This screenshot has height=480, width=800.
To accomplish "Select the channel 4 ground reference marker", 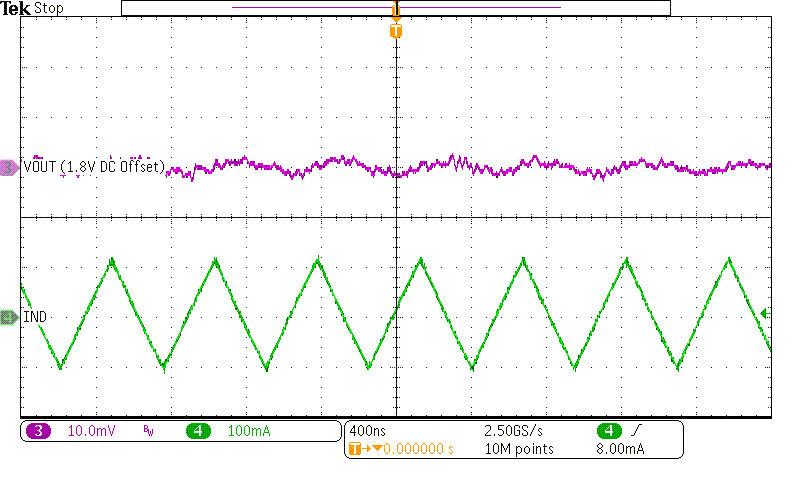I will (9, 317).
